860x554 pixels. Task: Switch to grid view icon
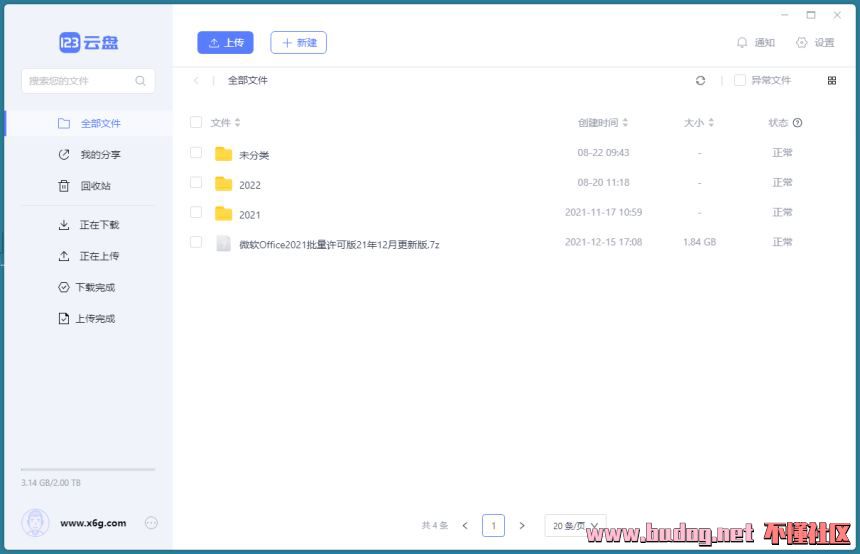tap(831, 81)
